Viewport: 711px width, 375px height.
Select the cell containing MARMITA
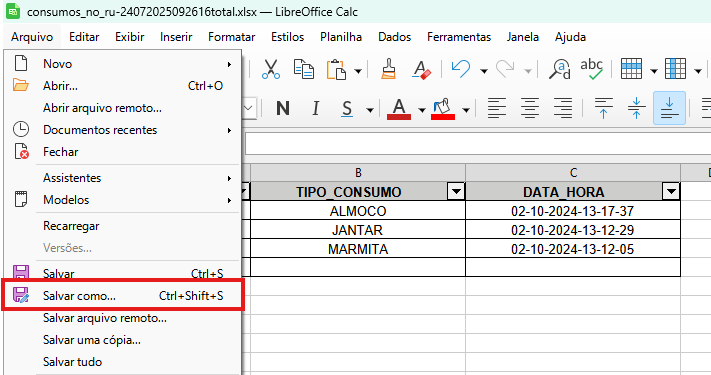358,249
